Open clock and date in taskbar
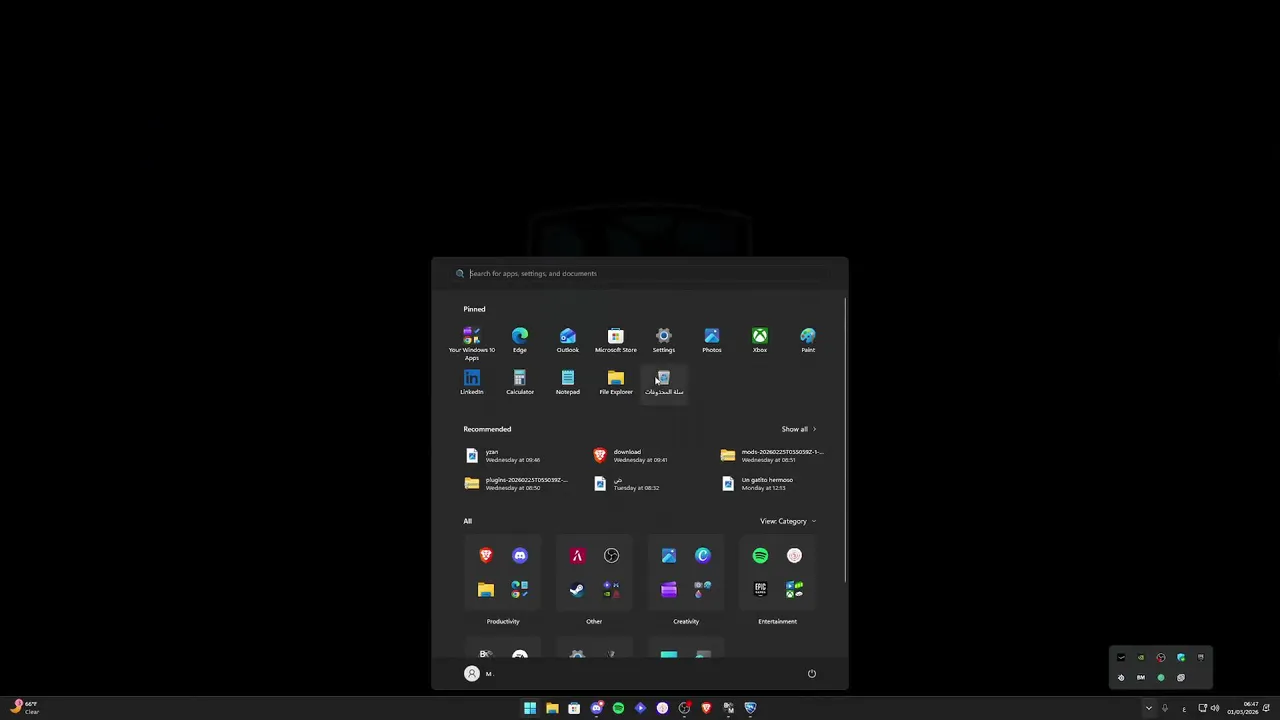The width and height of the screenshot is (1280, 720). tap(1244, 708)
